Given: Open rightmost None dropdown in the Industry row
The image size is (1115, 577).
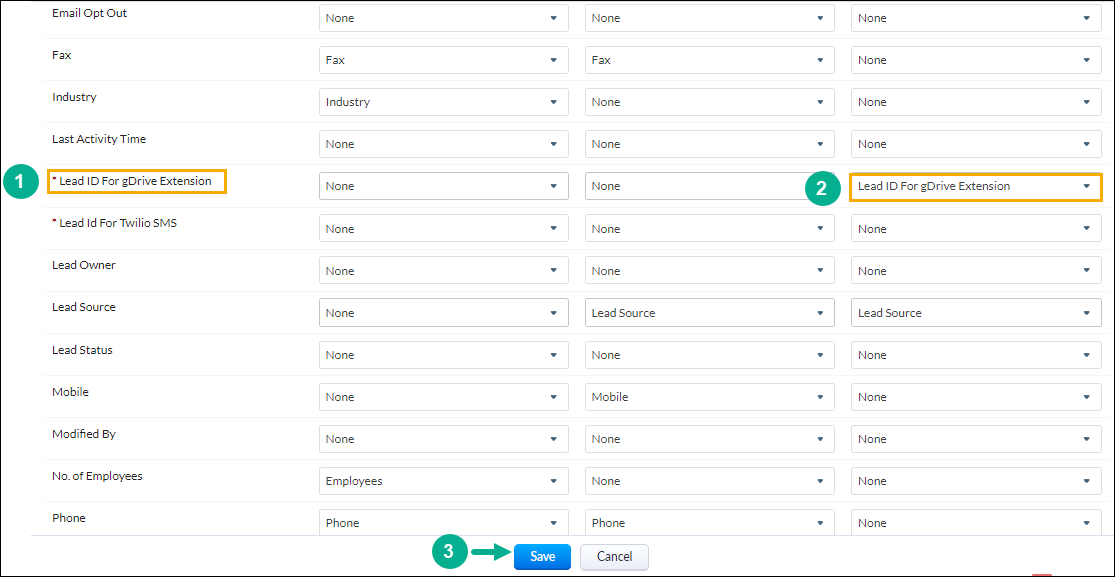Looking at the screenshot, I should 976,102.
